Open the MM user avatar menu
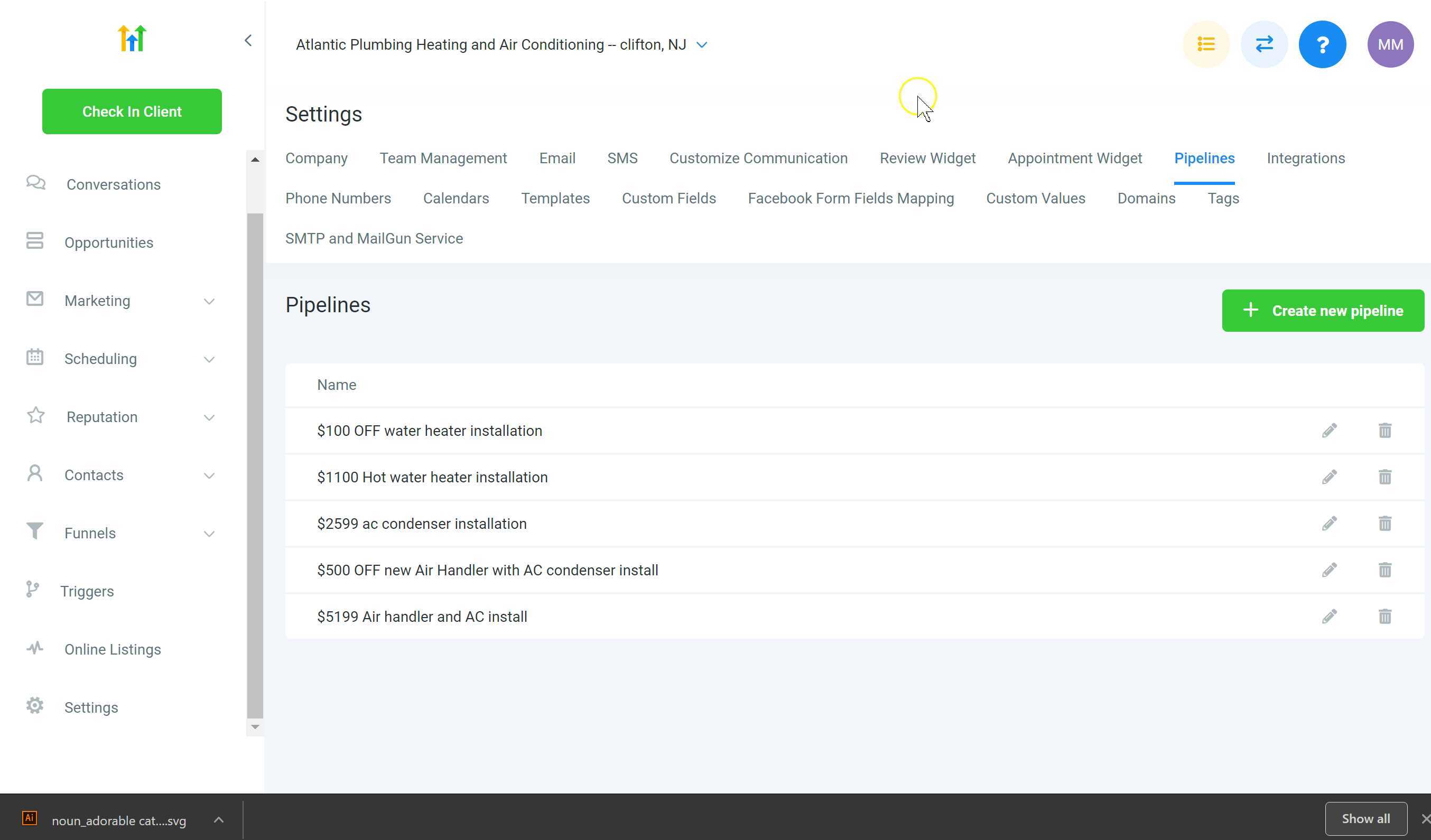 1390,44
